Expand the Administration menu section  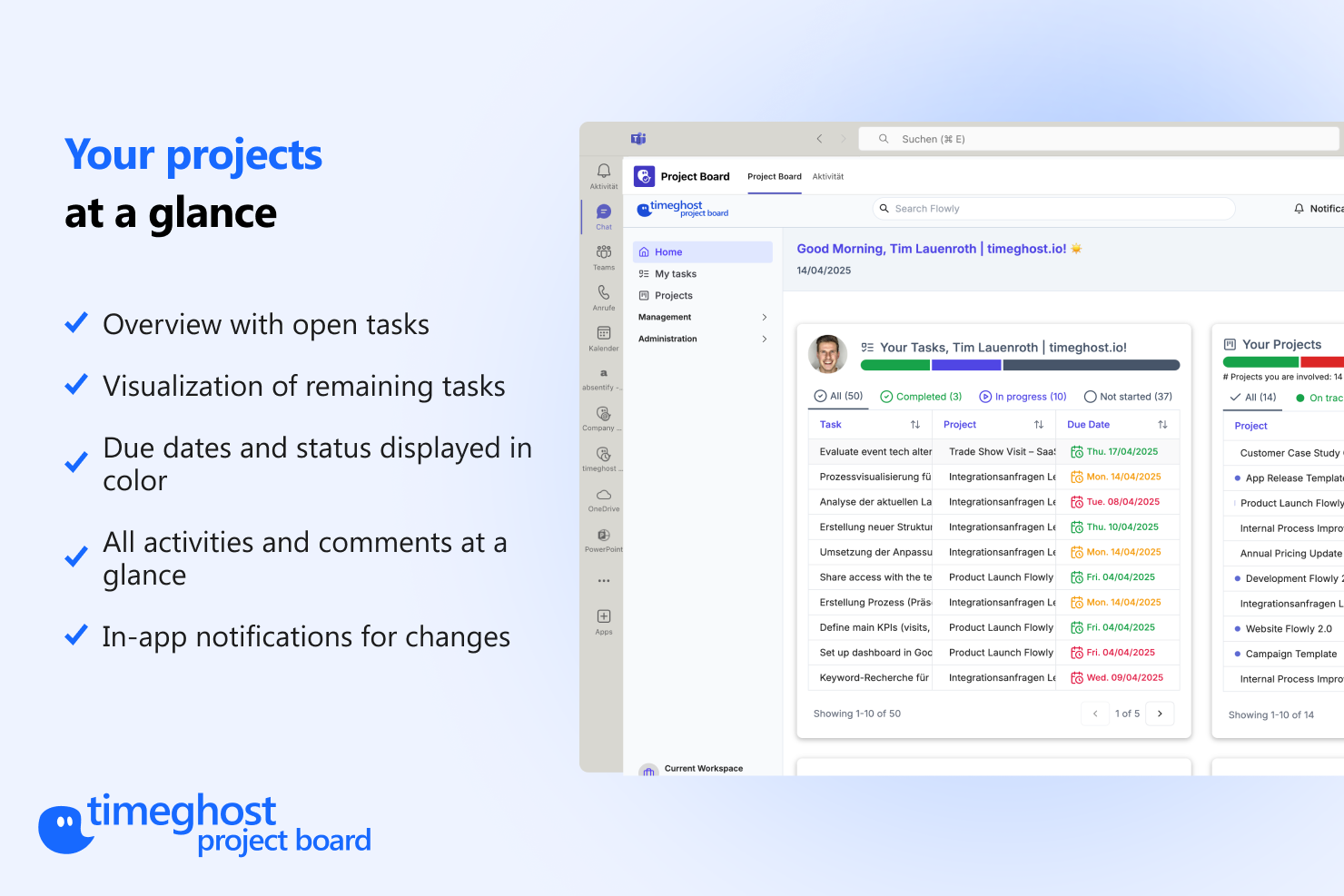(703, 339)
